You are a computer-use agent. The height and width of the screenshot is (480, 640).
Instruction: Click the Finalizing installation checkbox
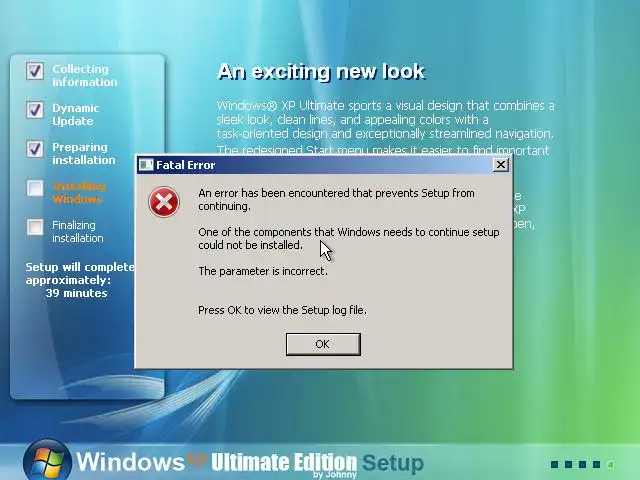point(35,227)
